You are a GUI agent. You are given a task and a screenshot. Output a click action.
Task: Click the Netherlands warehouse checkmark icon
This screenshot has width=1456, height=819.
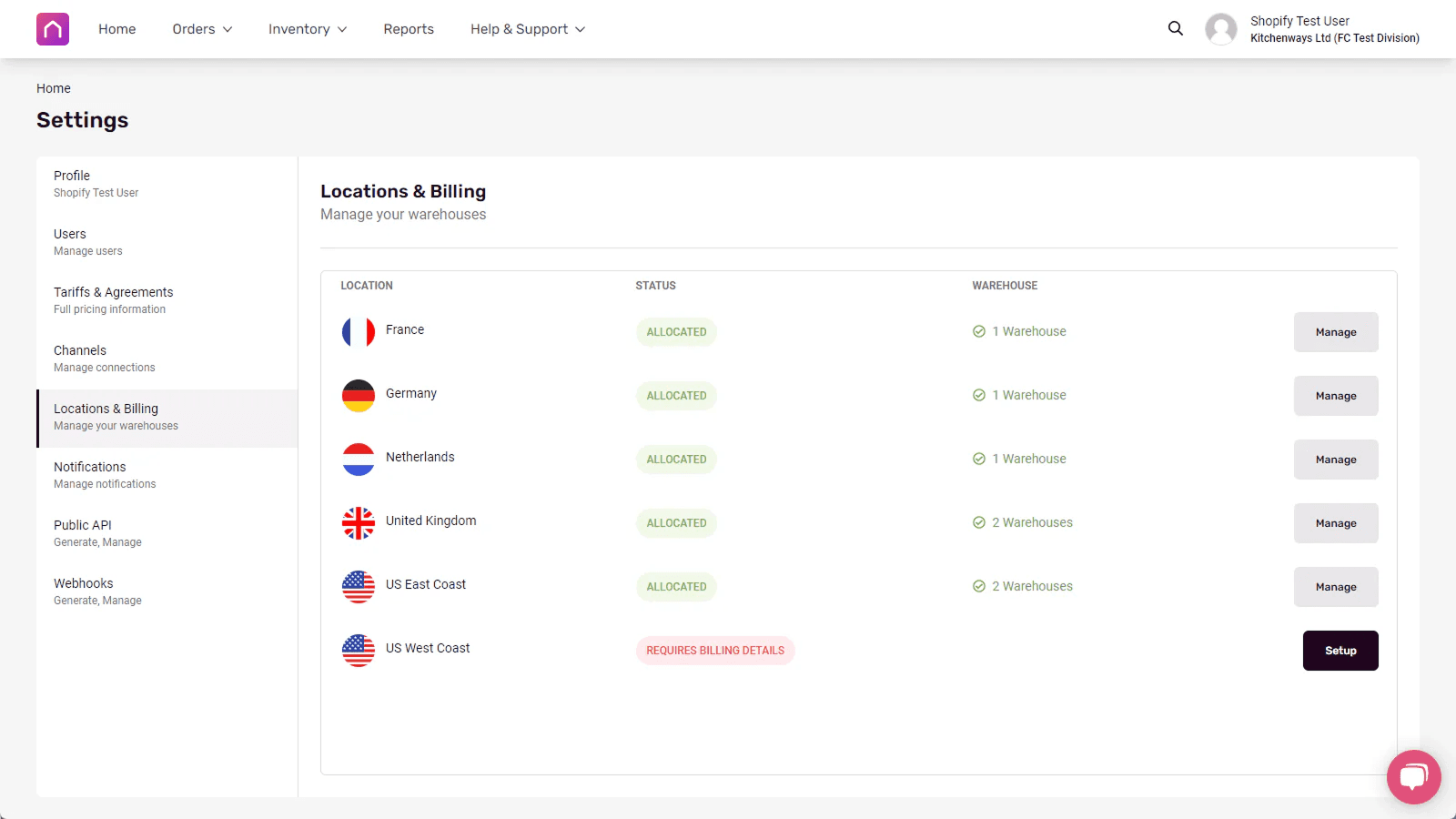coord(979,459)
